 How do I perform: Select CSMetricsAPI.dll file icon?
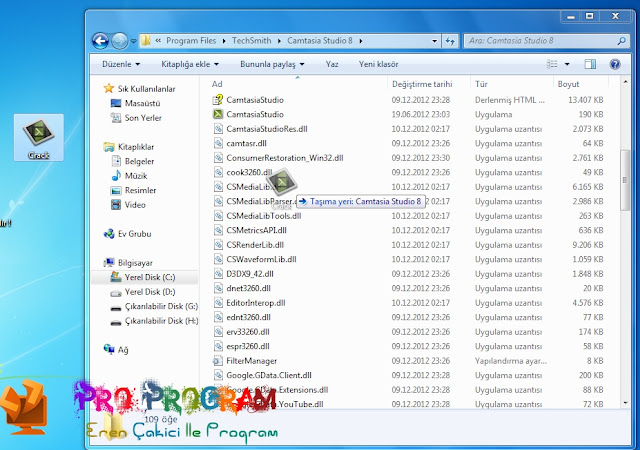(218, 230)
